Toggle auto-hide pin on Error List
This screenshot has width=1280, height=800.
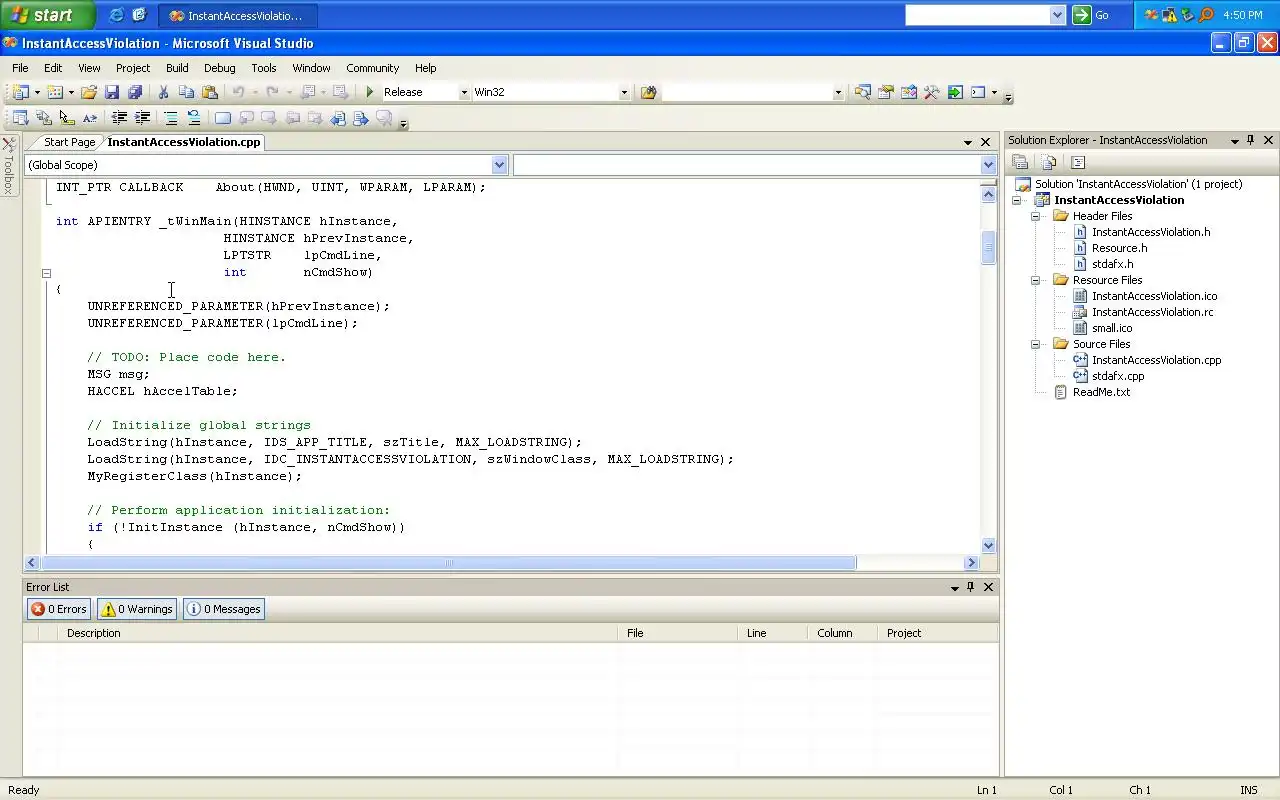pyautogui.click(x=970, y=587)
